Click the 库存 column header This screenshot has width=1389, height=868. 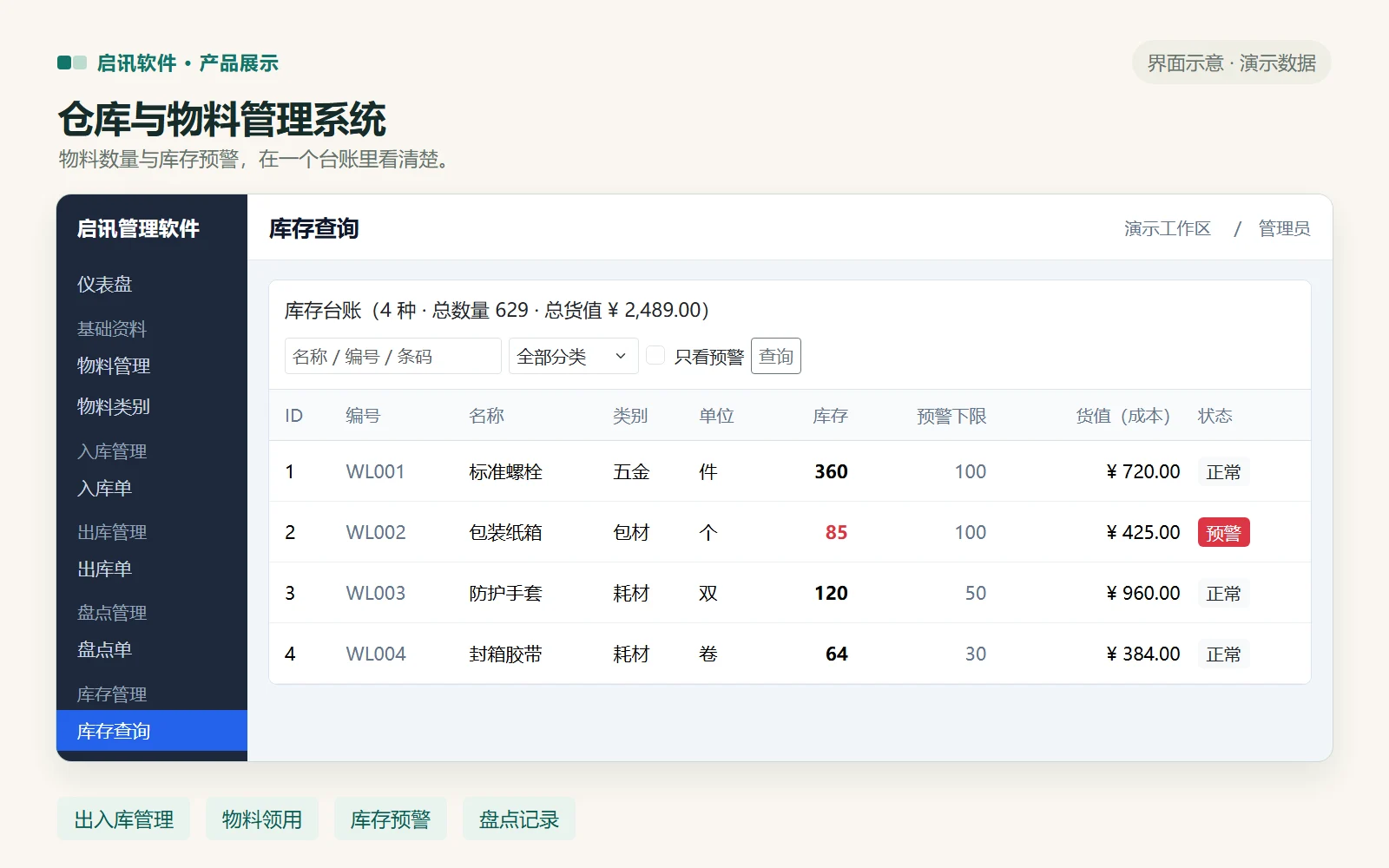(831, 416)
